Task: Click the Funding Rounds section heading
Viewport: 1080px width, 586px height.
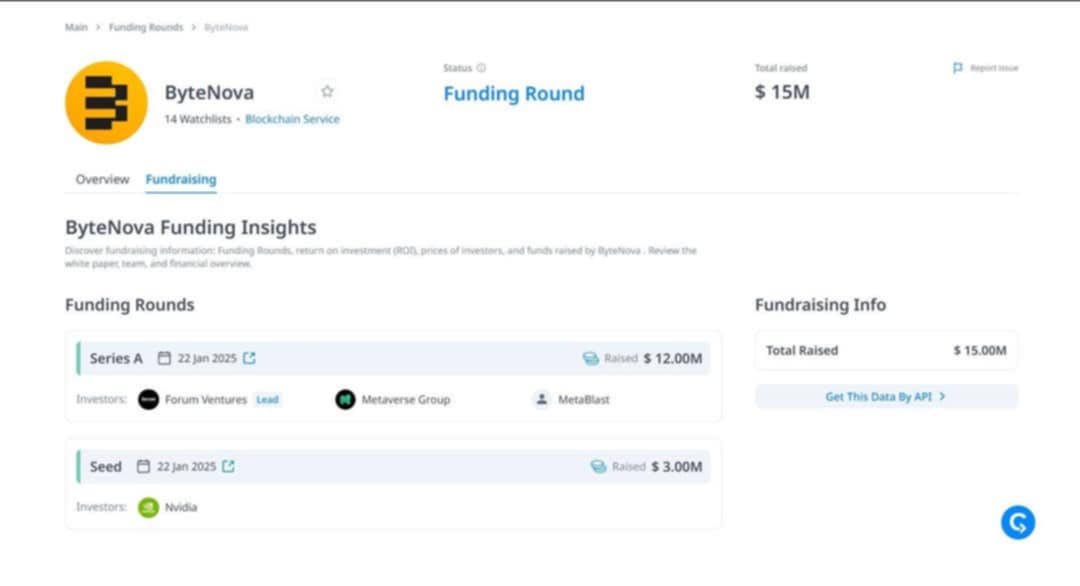Action: click(x=129, y=304)
